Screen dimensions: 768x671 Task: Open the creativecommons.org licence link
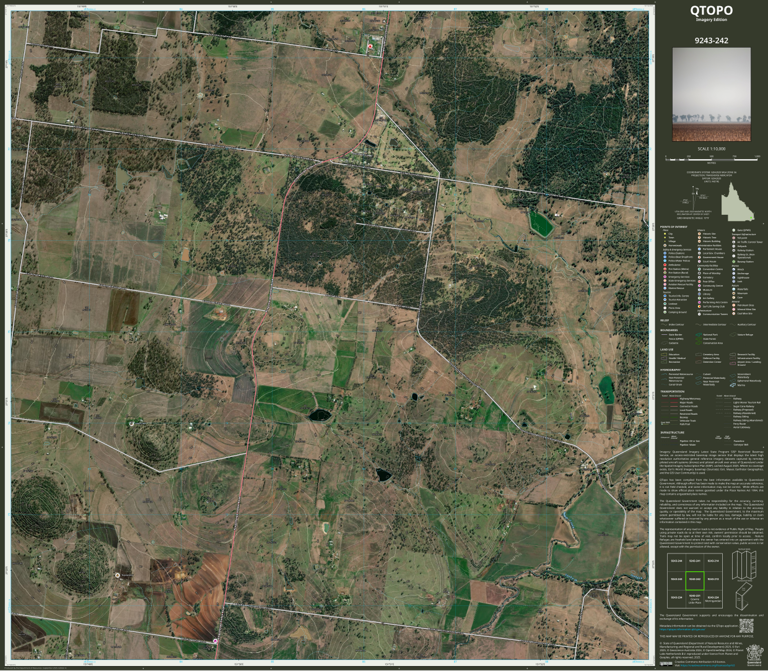pyautogui.click(x=708, y=666)
